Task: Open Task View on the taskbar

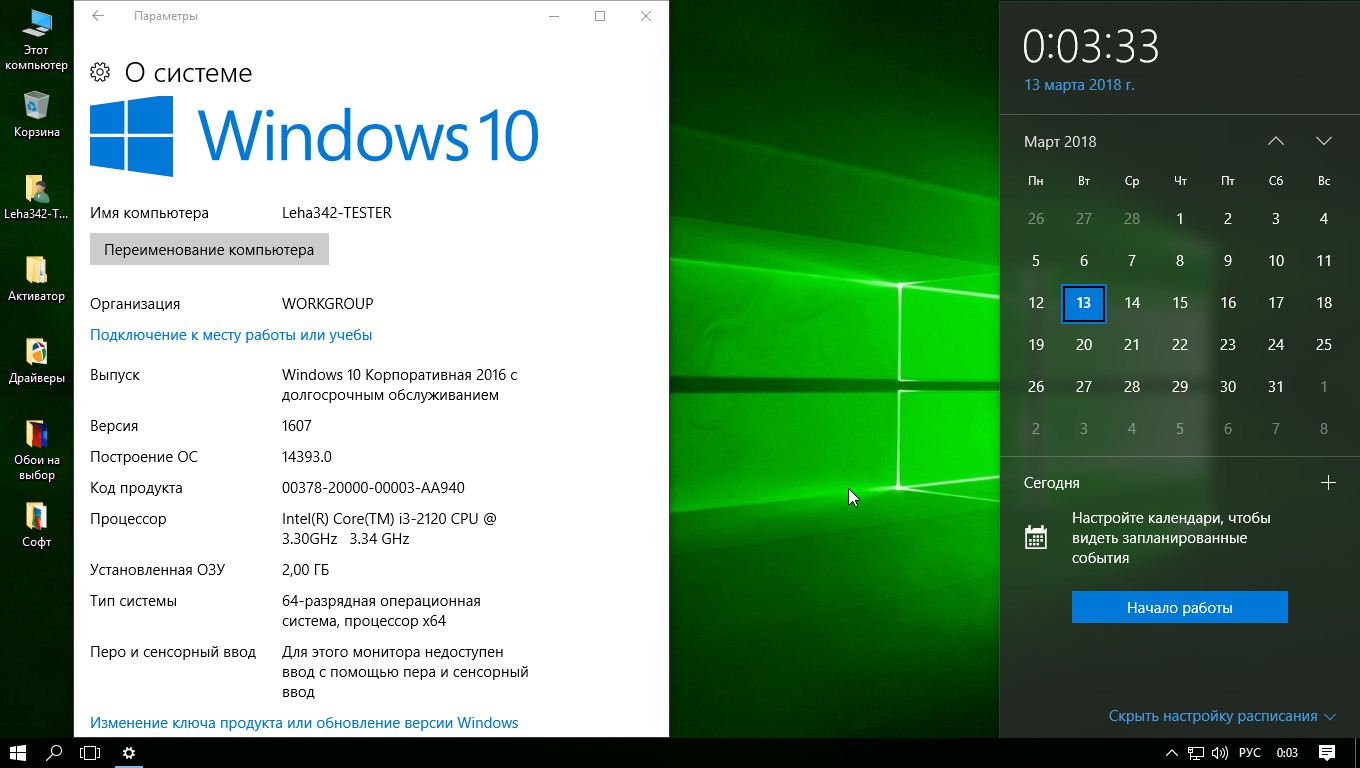Action: click(x=90, y=752)
